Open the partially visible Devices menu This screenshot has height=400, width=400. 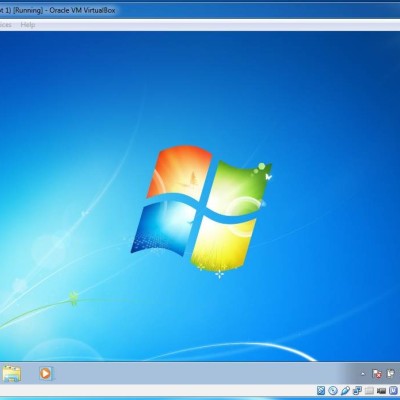click(x=6, y=25)
